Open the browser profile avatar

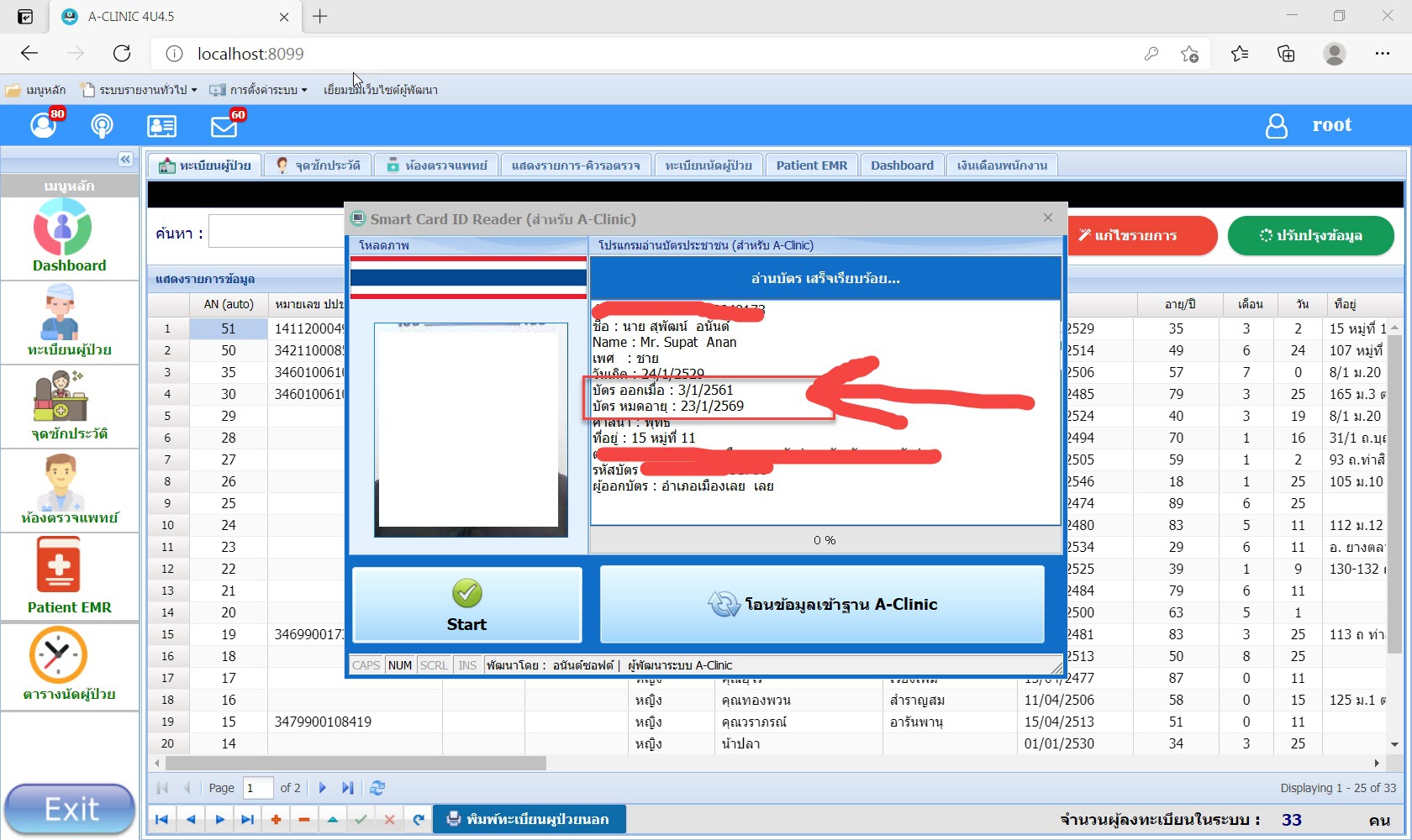[x=1334, y=54]
